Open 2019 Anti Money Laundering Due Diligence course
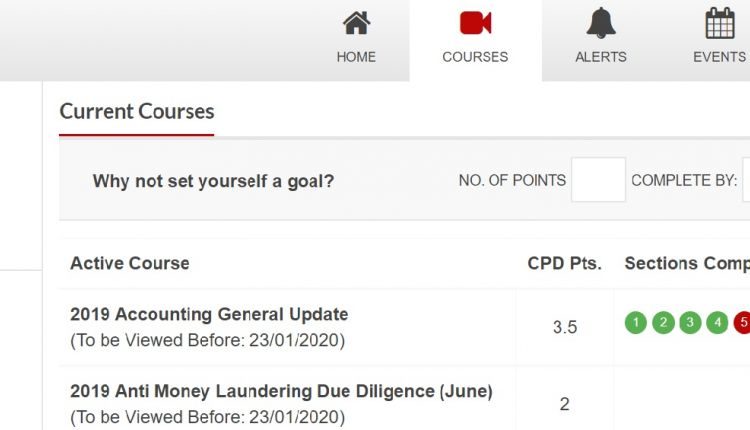The image size is (750, 430). click(x=281, y=391)
